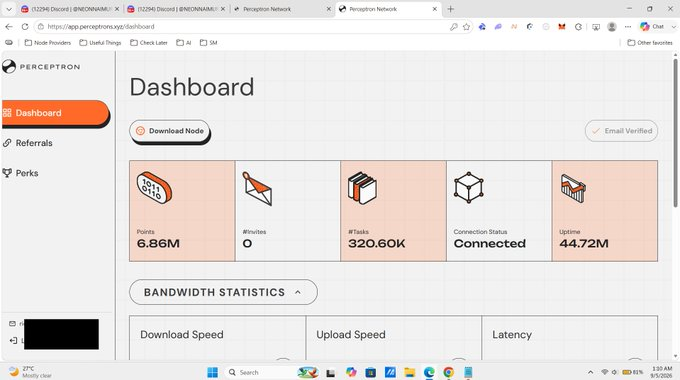The height and width of the screenshot is (380, 680).
Task: Open the purple feather extension icon
Action: 498,27
